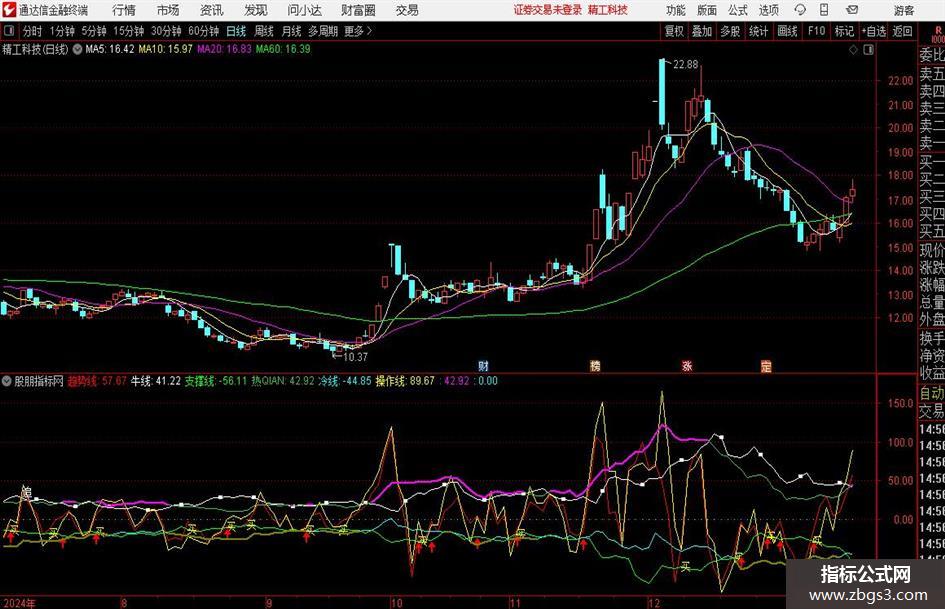
Task: Click the diamond icon atop the chart
Action: coord(853,50)
